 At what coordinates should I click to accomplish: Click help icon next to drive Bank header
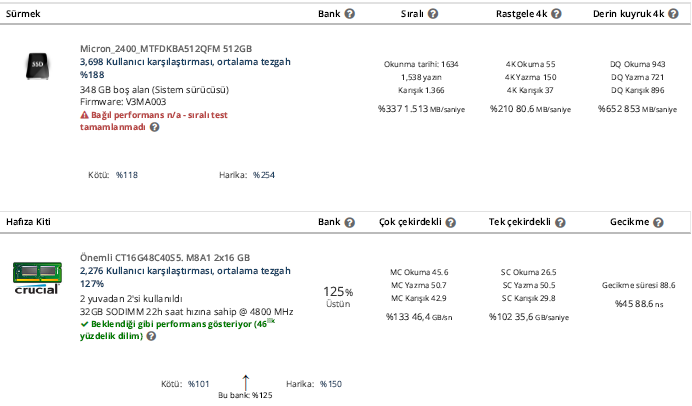click(350, 14)
